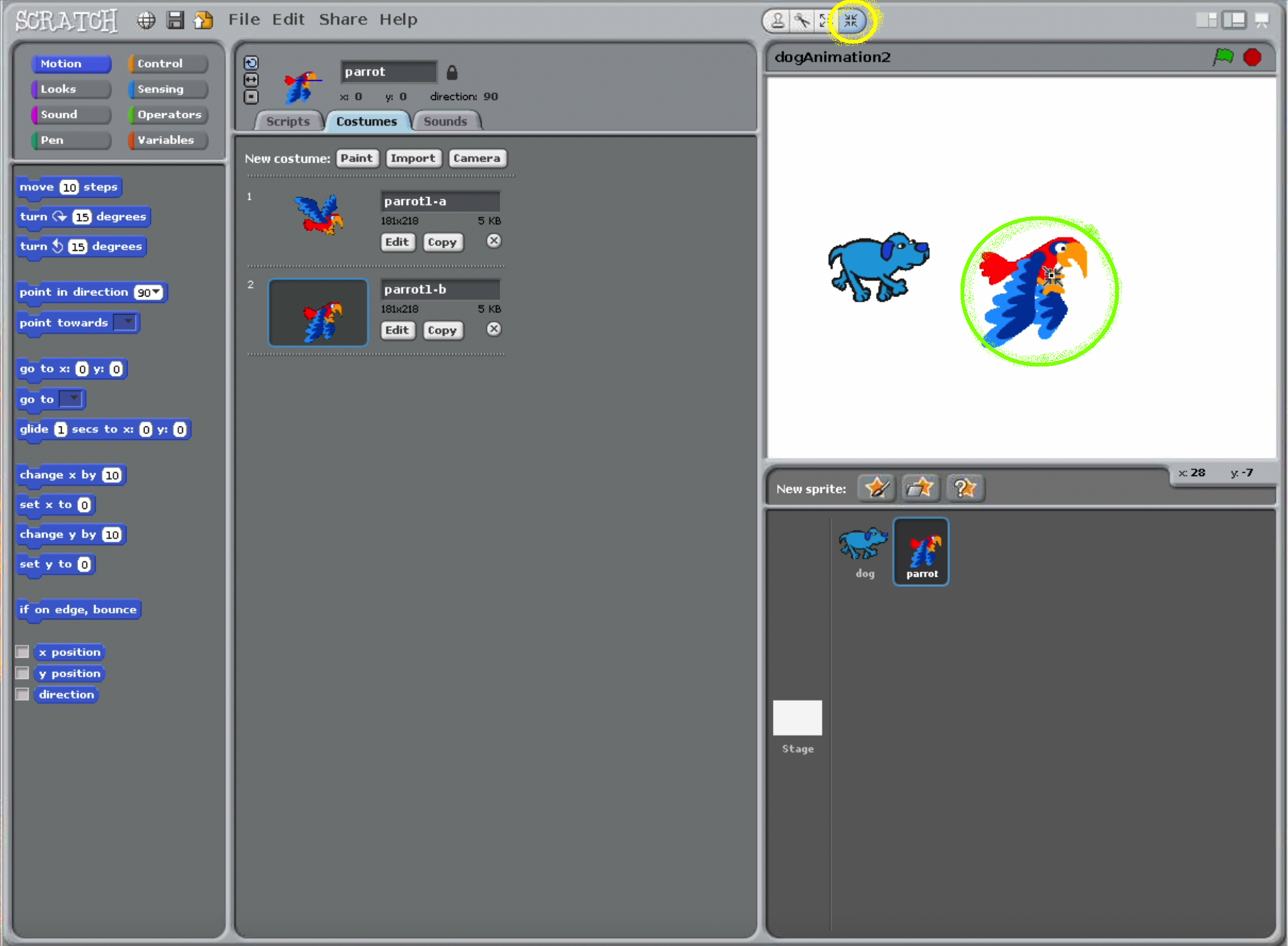Open the File menu

pos(244,20)
